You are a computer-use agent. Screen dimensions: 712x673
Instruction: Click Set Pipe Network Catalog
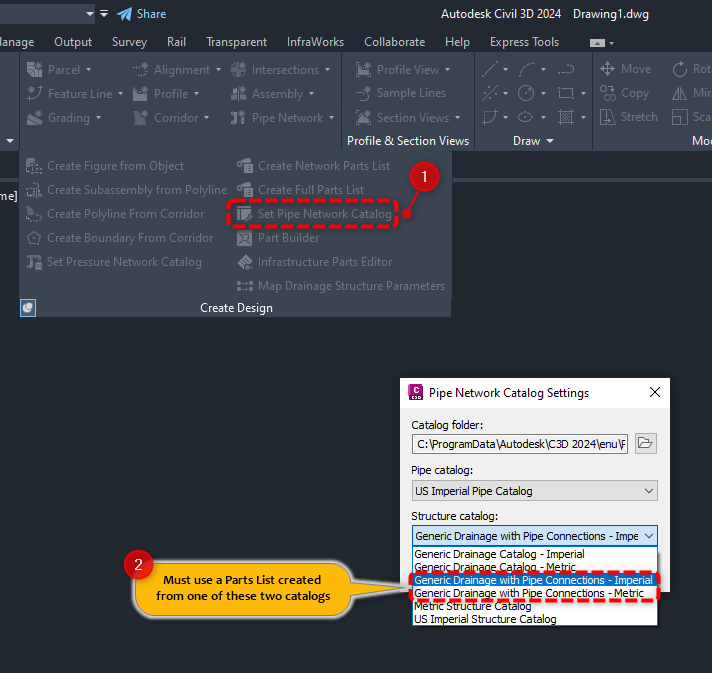[314, 214]
